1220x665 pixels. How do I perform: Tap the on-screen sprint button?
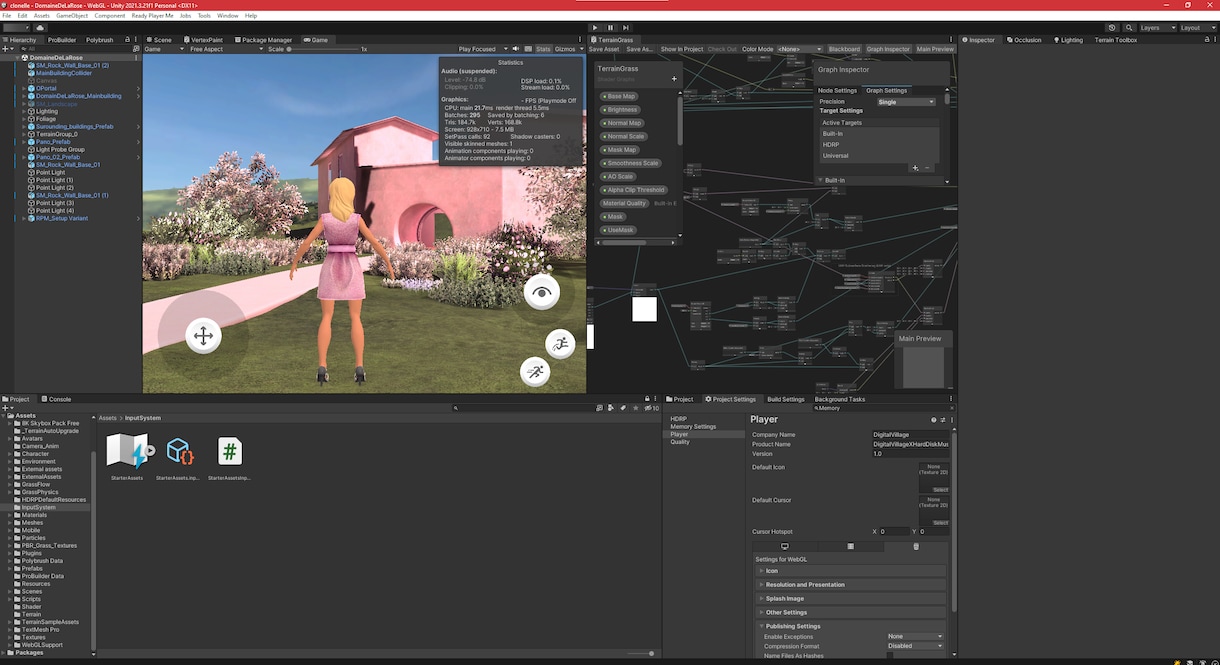pyautogui.click(x=535, y=372)
